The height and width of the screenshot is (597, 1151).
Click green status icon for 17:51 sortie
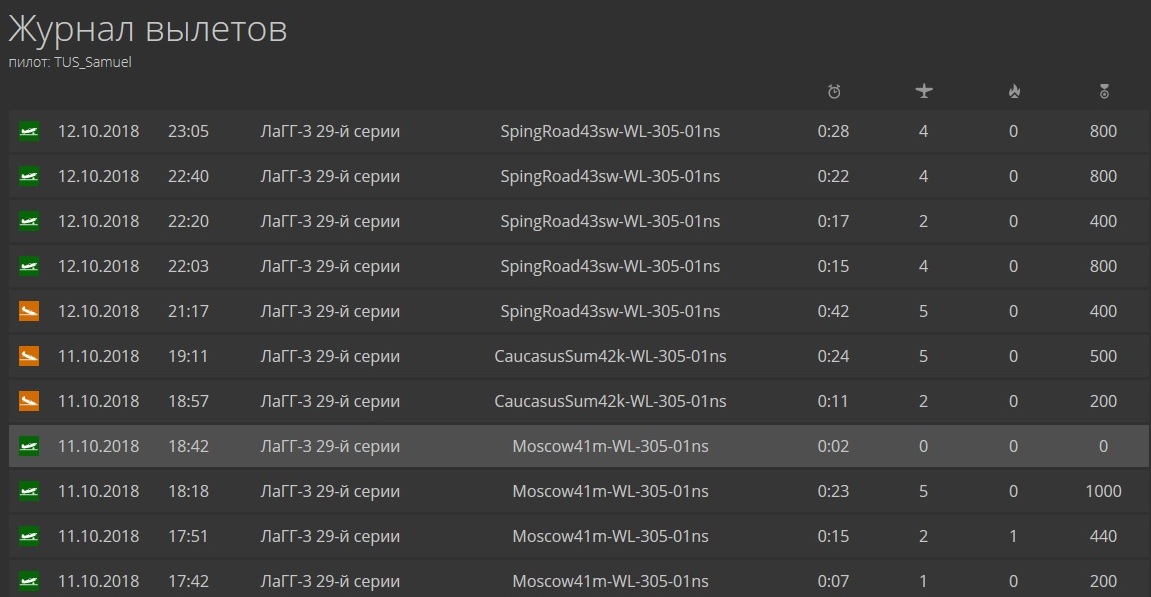[29, 536]
